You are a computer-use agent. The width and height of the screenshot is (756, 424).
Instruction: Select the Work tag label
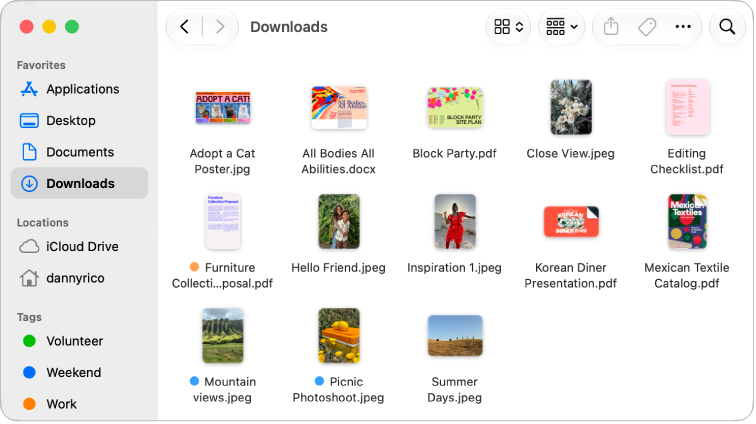[x=61, y=404]
